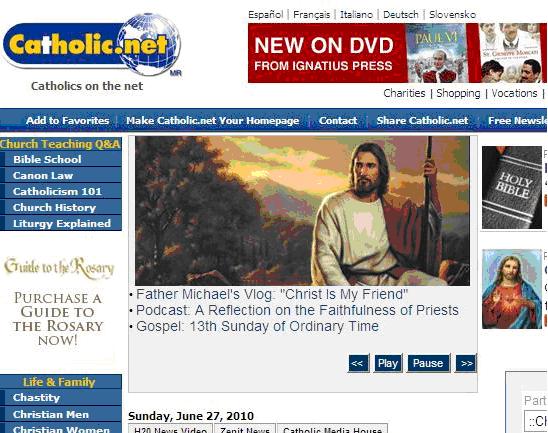Click the previous slide << button
Image resolution: width=548 pixels, height=433 pixels.
(358, 363)
